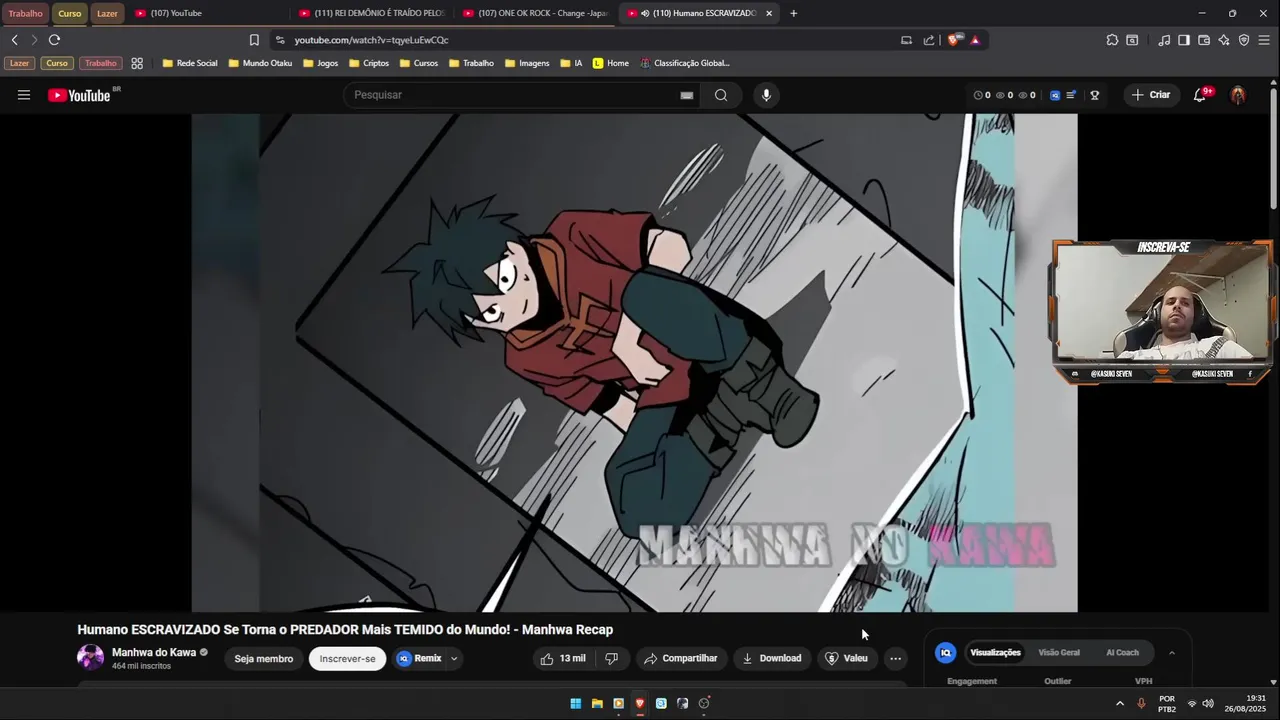This screenshot has width=1280, height=720.
Task: Show hidden system tray icons
Action: [1120, 703]
